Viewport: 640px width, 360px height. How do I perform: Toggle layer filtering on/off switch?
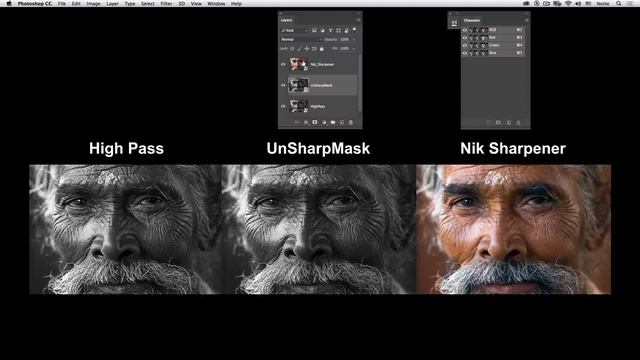click(354, 29)
